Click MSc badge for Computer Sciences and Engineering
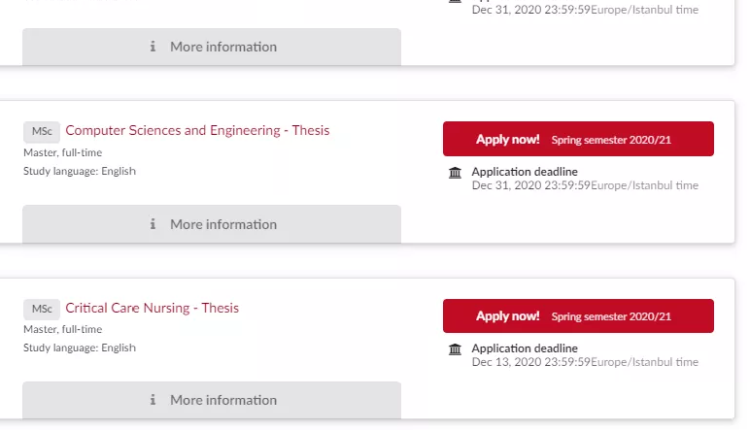Image resolution: width=750 pixels, height=430 pixels. pyautogui.click(x=42, y=131)
